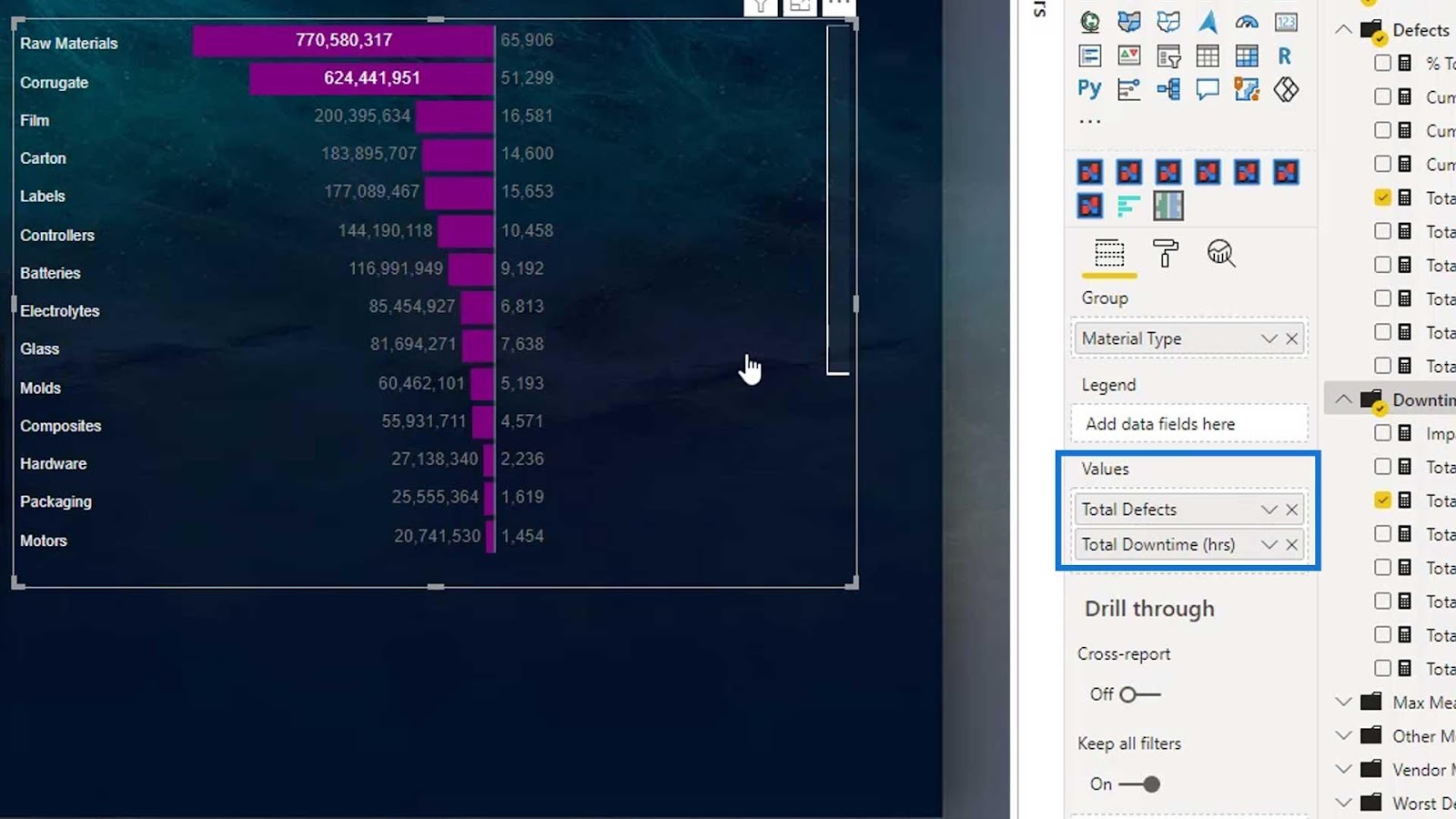The image size is (1456, 819).
Task: Remove Total Downtime (hrs) from Values
Action: point(1291,545)
